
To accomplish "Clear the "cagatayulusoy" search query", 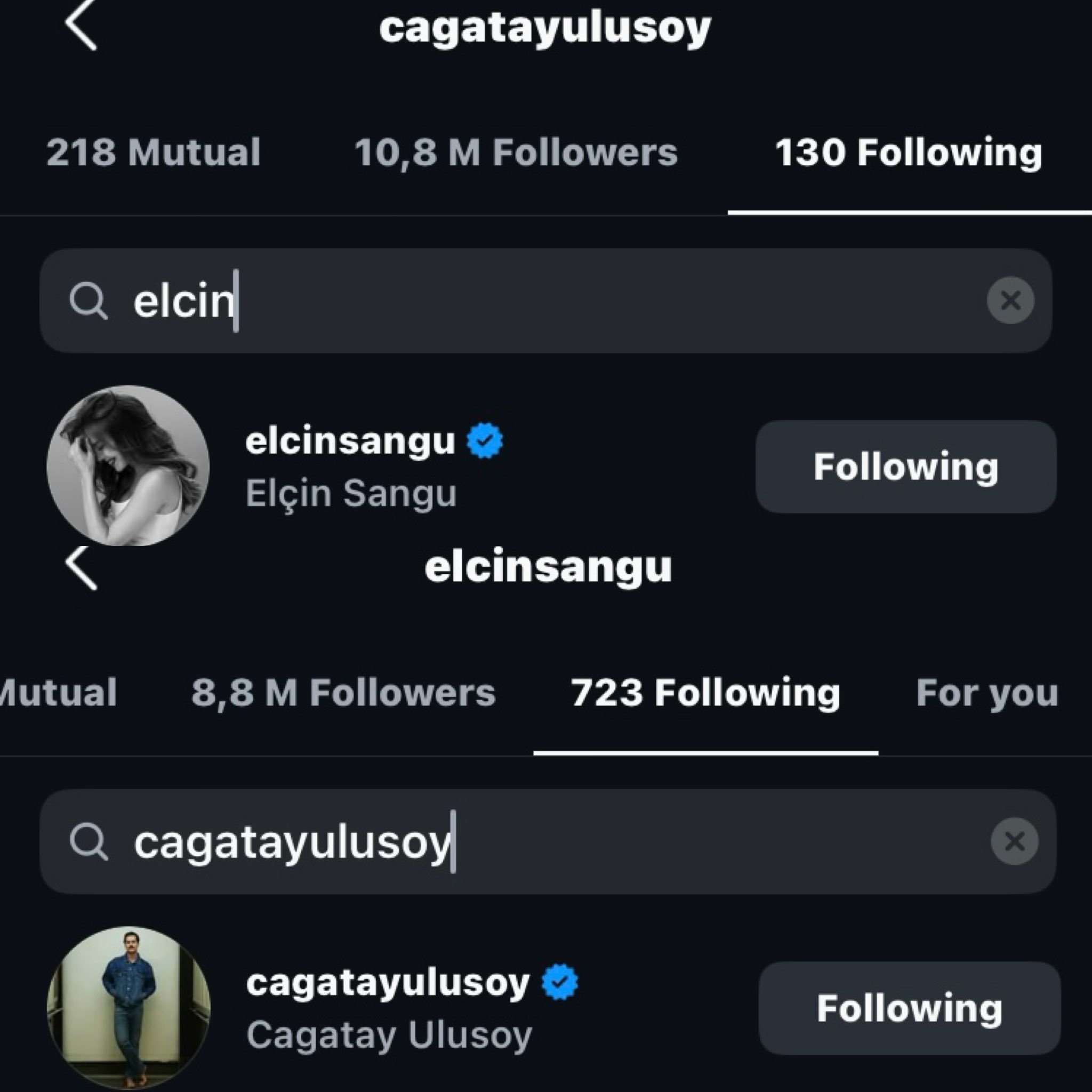I will (1014, 841).
